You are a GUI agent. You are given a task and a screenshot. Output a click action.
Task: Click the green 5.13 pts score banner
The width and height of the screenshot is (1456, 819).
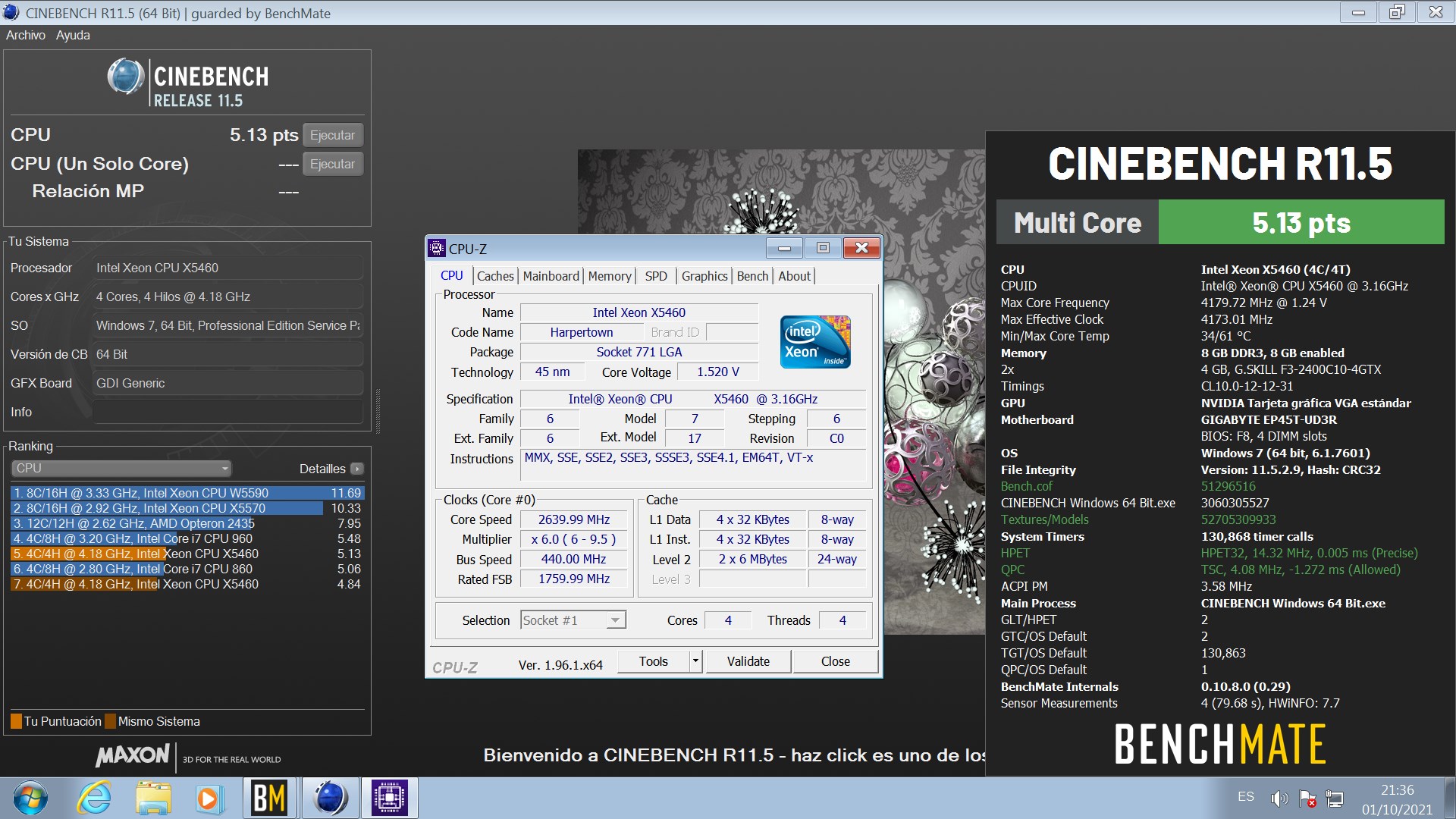tap(1301, 222)
